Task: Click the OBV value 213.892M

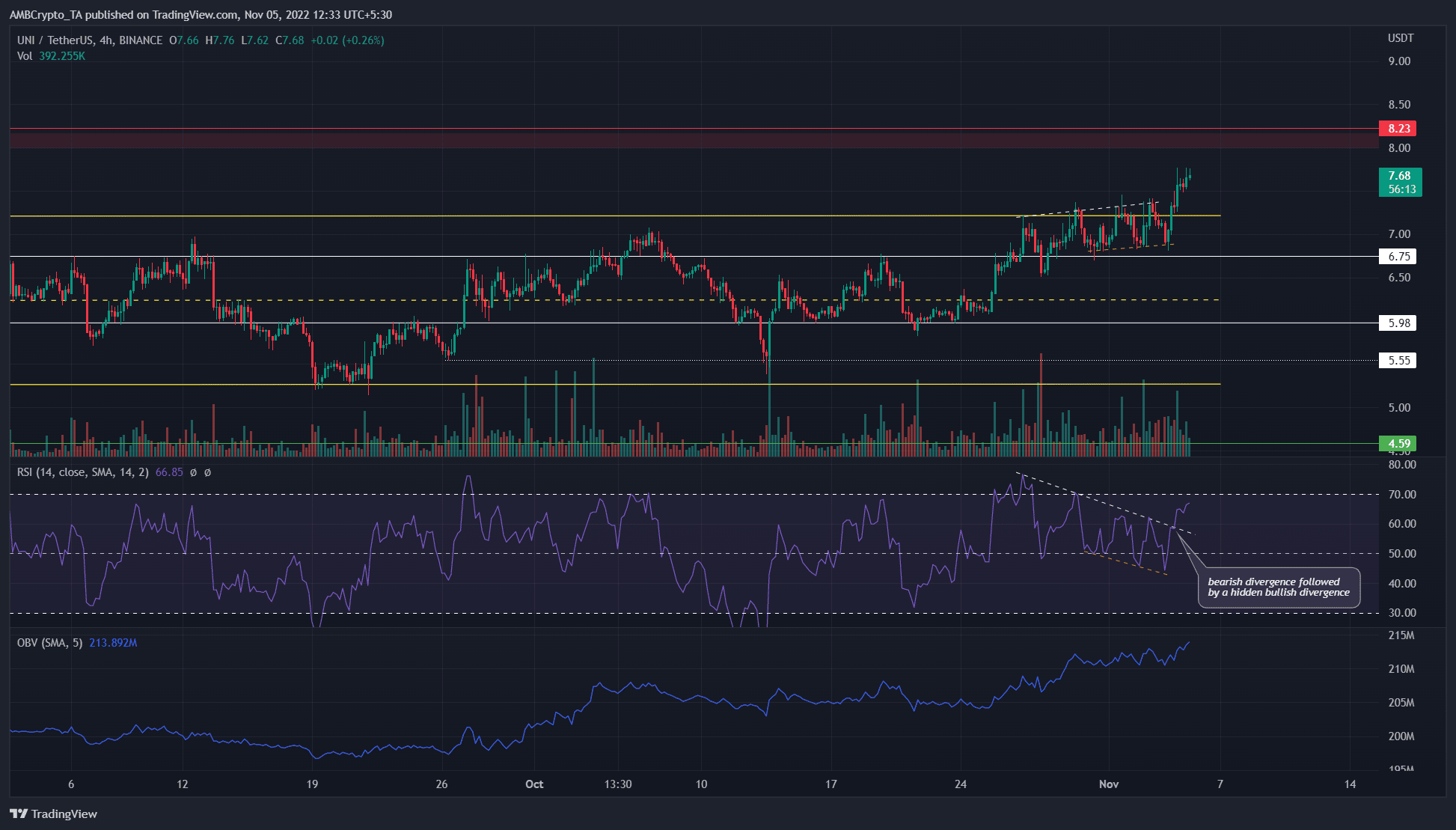Action: (x=113, y=643)
